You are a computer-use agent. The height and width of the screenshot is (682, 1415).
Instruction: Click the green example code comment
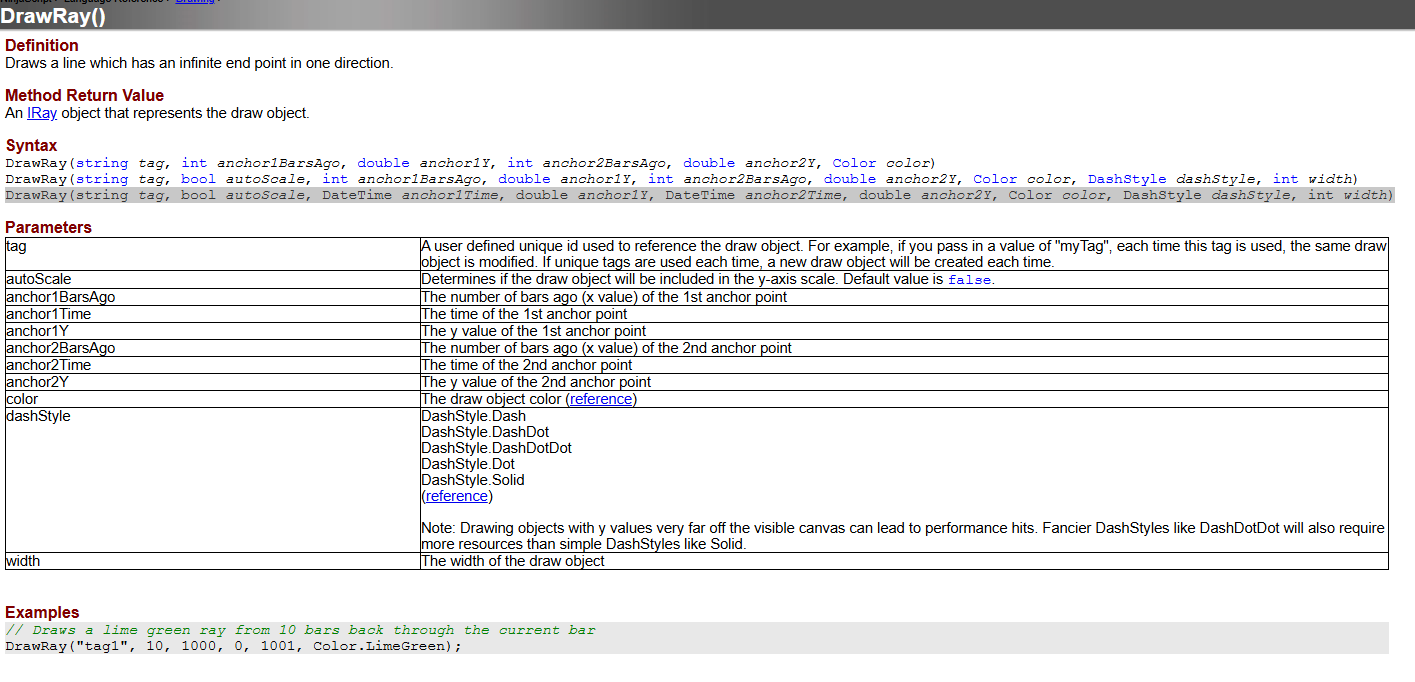point(300,630)
